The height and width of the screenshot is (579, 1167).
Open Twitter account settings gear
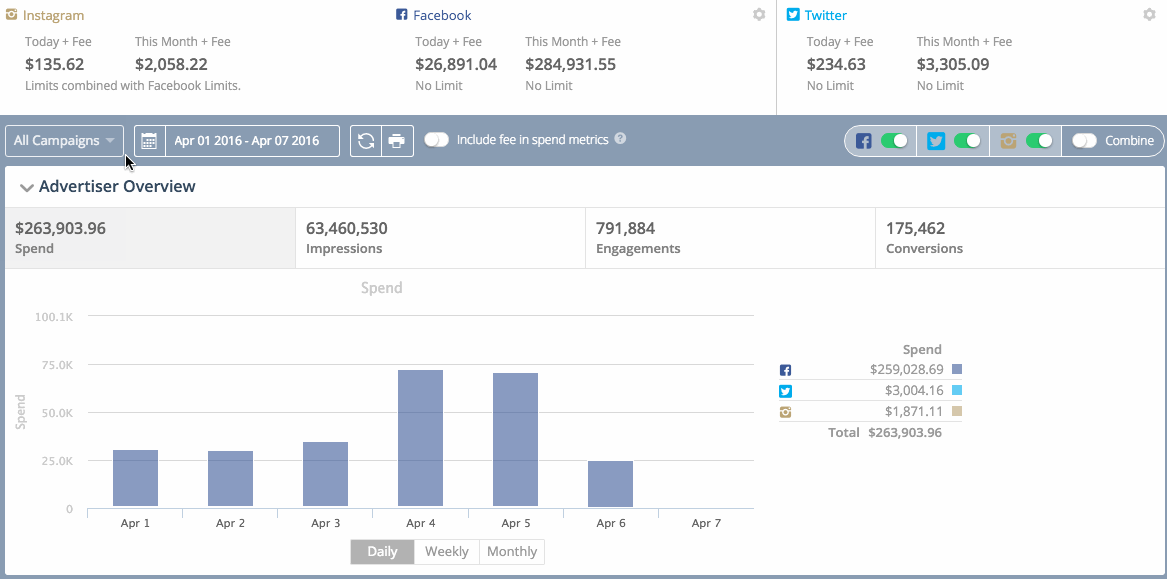click(x=1151, y=15)
